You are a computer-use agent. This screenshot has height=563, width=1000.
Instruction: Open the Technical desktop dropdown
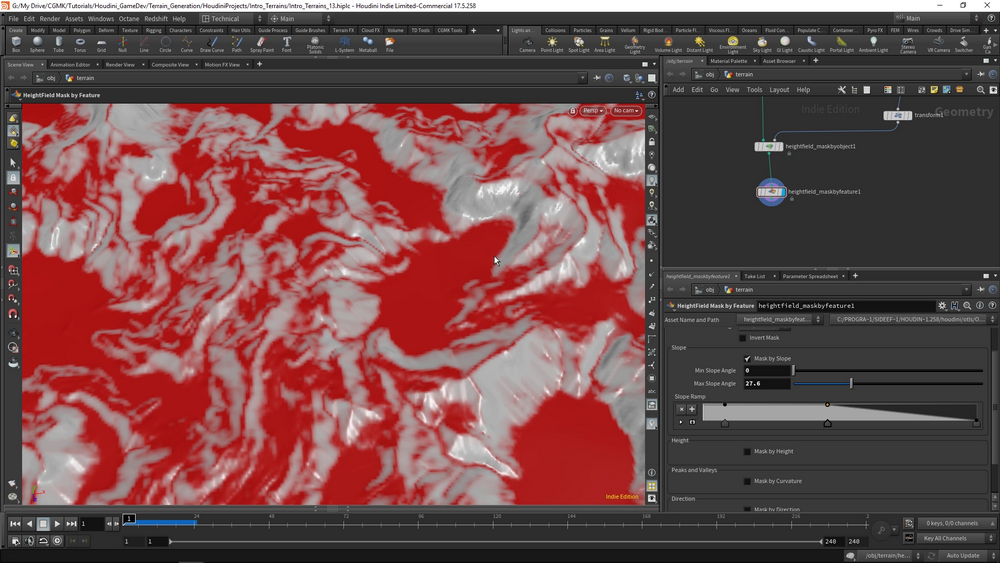pyautogui.click(x=232, y=18)
